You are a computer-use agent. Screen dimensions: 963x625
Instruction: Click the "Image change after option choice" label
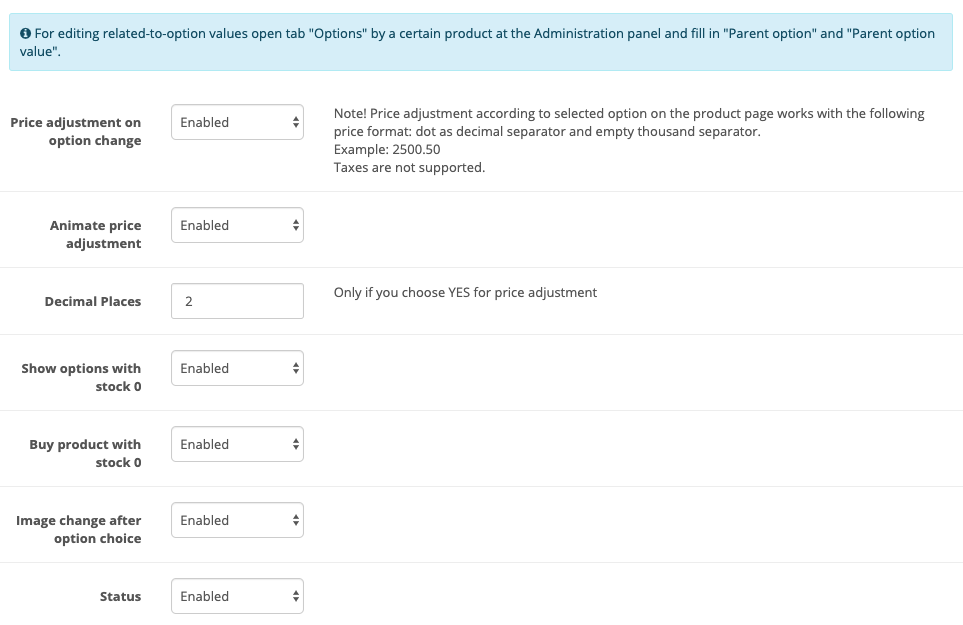coord(79,529)
